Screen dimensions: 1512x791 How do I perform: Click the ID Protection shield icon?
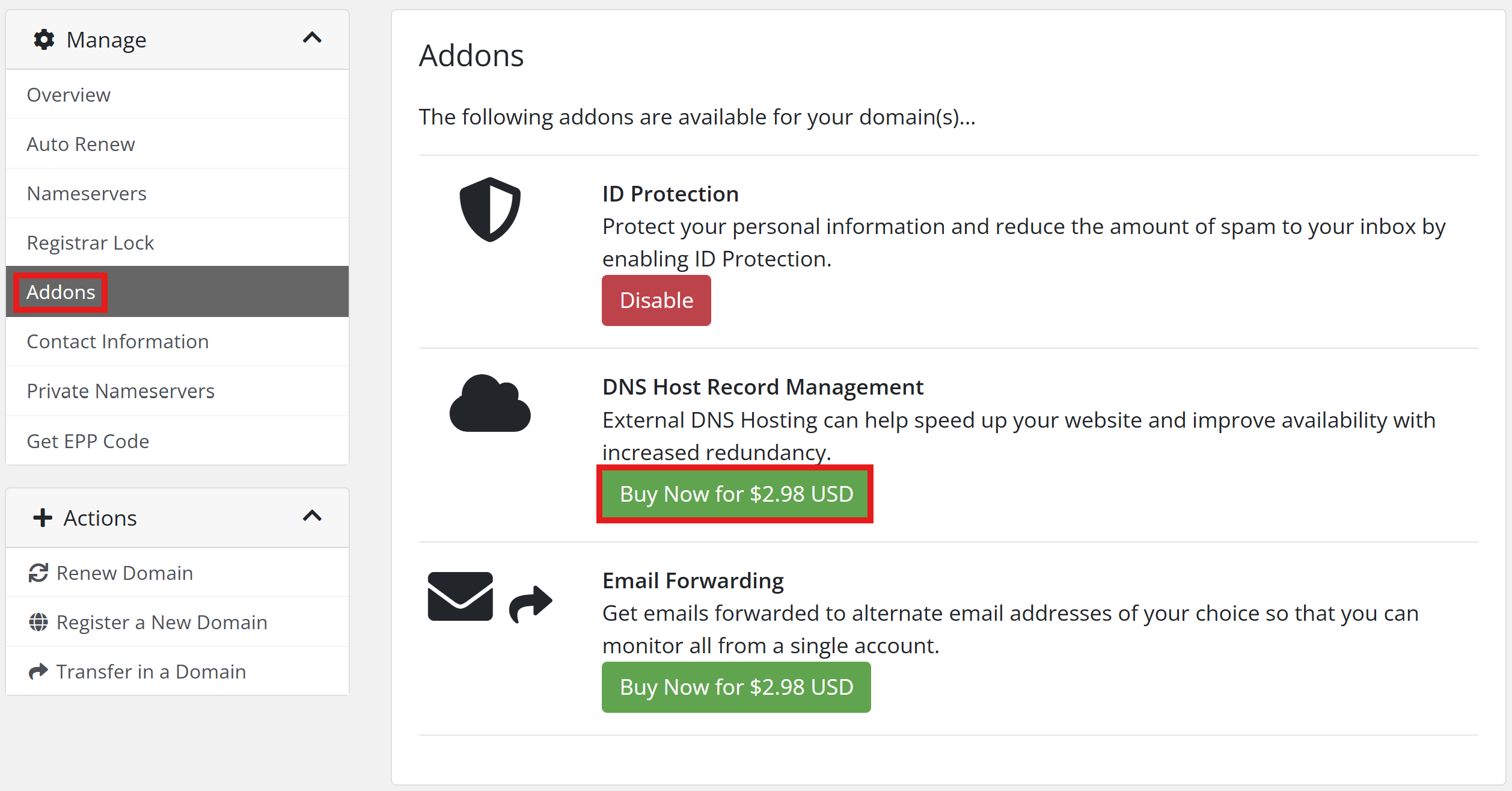click(x=490, y=209)
